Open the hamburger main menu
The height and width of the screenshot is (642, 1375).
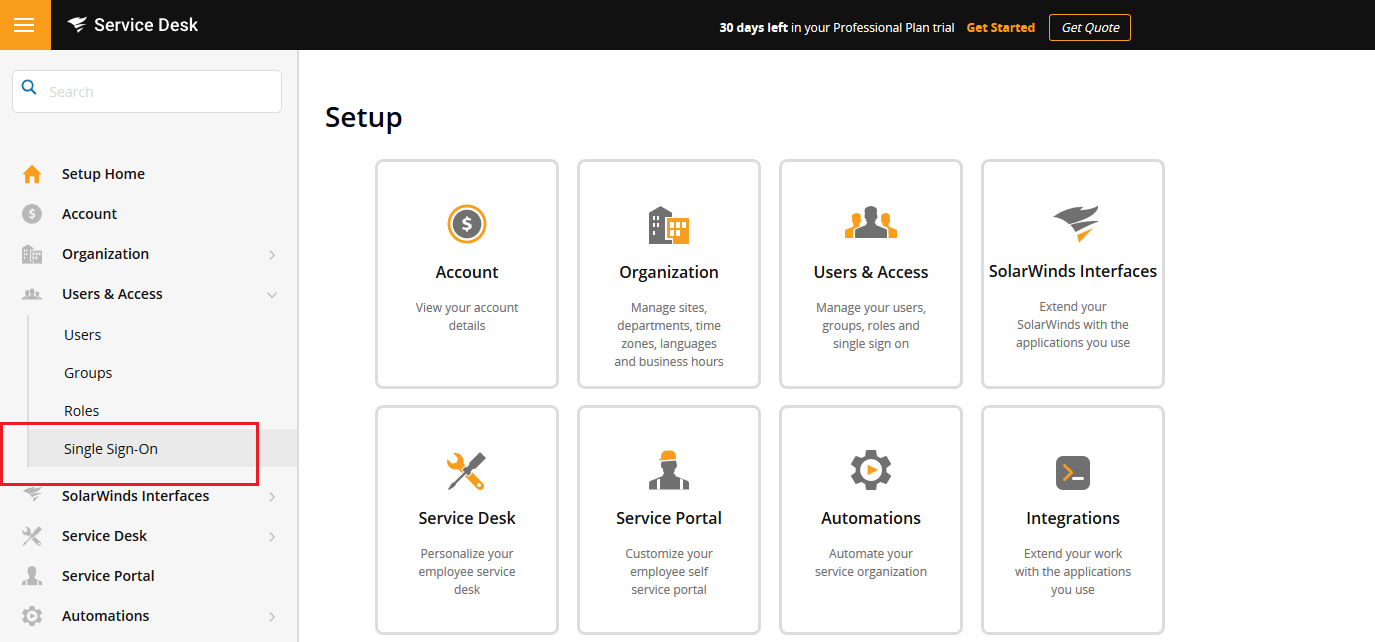click(x=24, y=25)
